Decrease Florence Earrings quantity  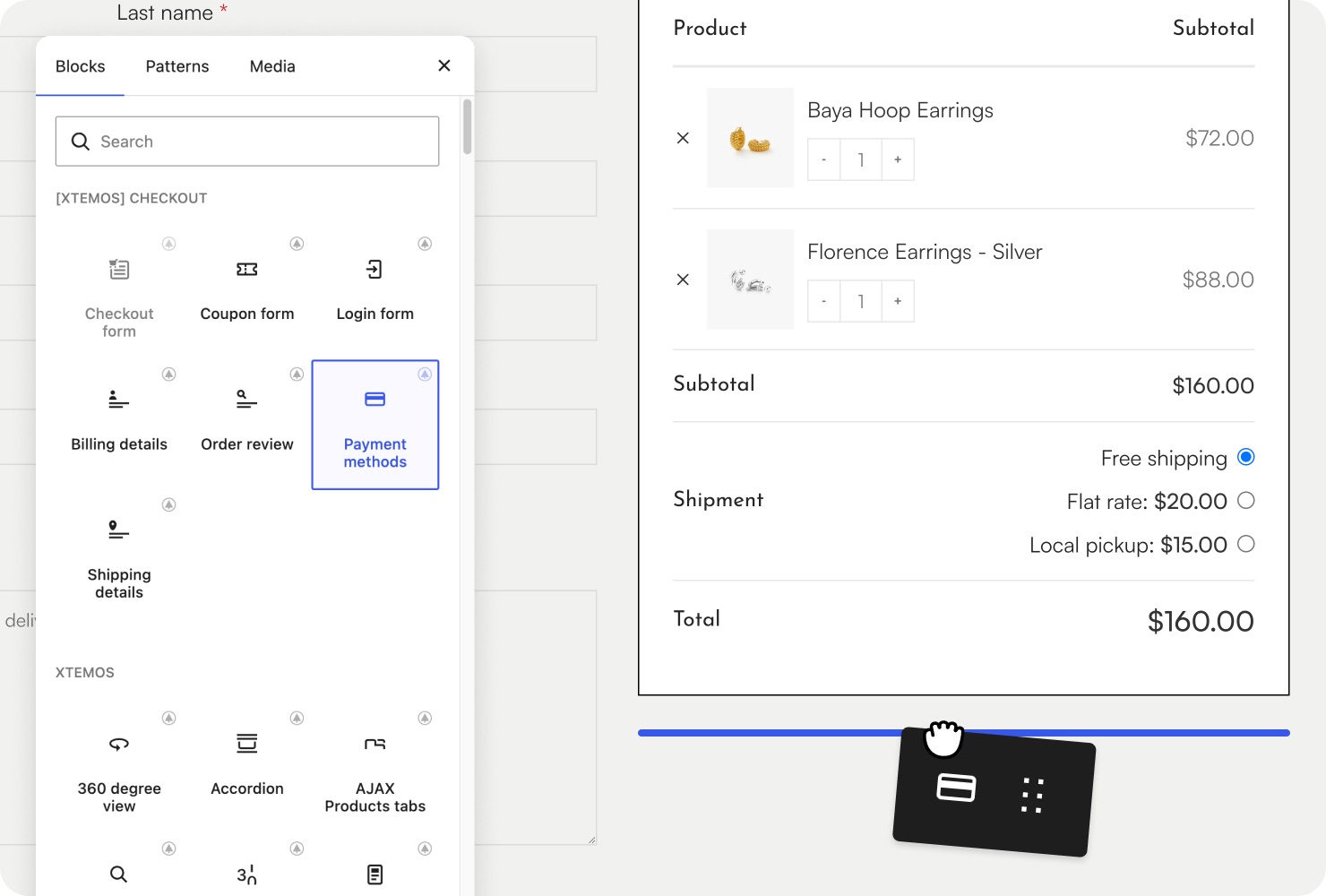[824, 301]
